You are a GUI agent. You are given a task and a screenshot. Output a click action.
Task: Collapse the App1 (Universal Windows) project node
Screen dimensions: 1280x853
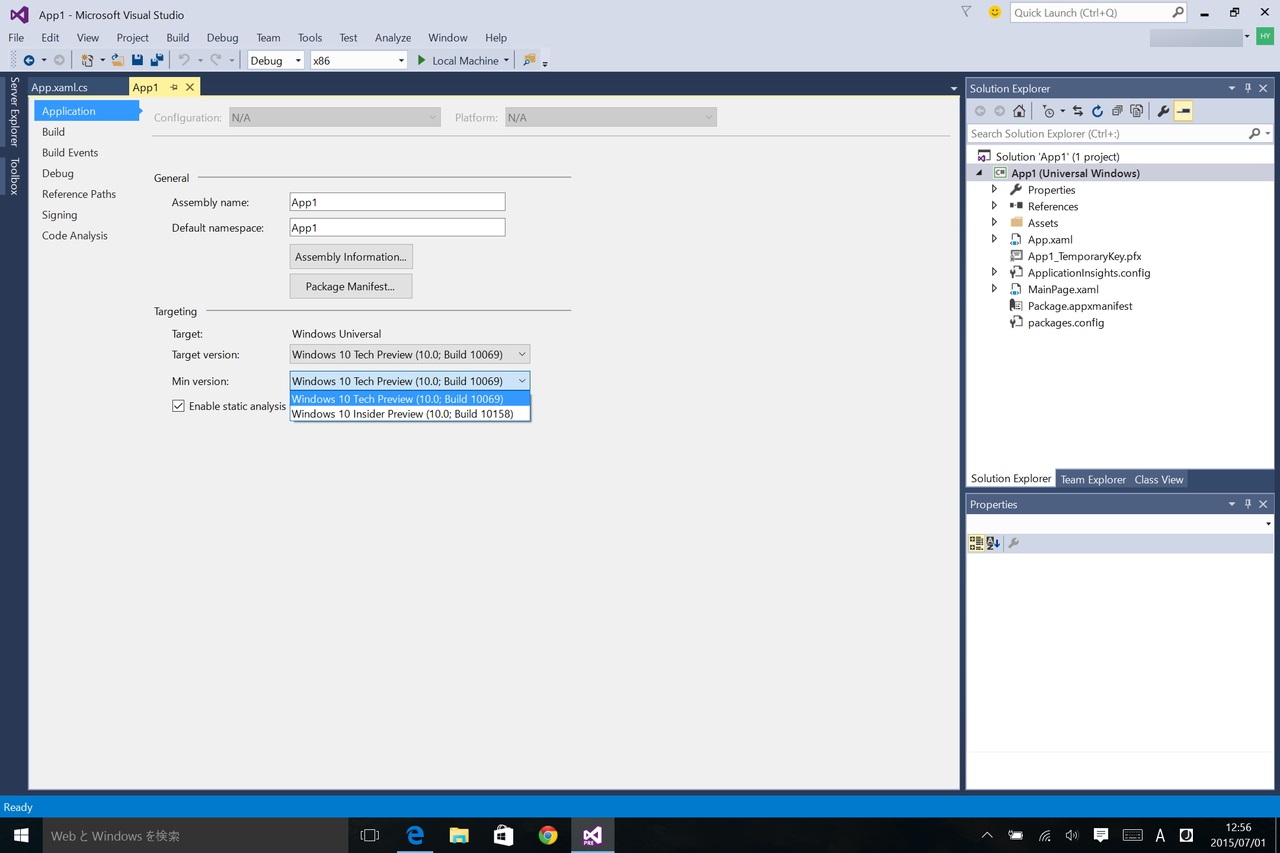(x=980, y=173)
